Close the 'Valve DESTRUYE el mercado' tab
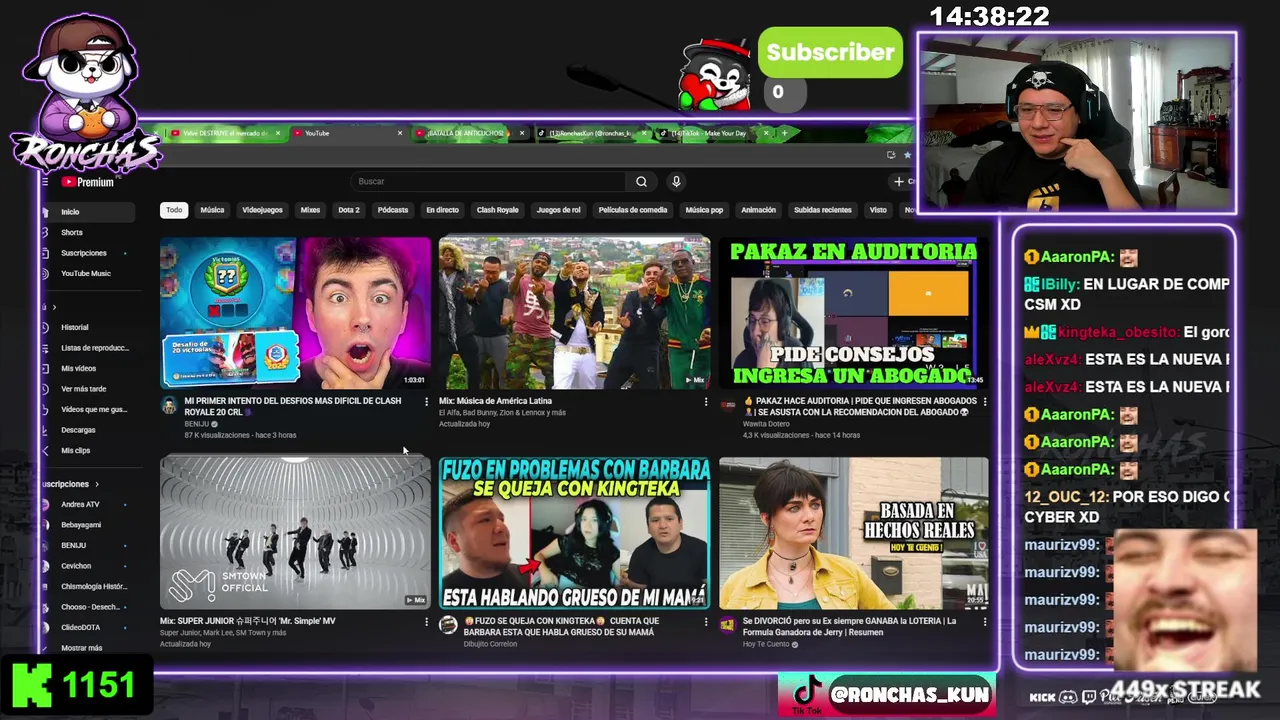The width and height of the screenshot is (1280, 720). coord(280,133)
